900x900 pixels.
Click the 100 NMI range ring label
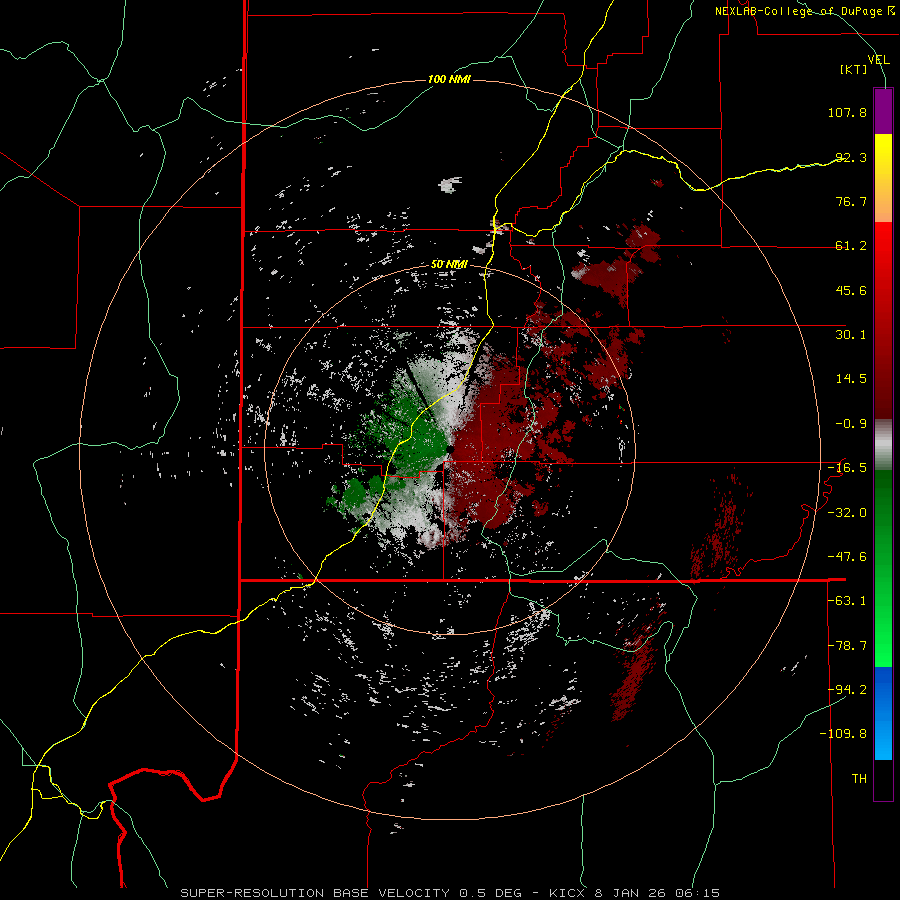449,79
